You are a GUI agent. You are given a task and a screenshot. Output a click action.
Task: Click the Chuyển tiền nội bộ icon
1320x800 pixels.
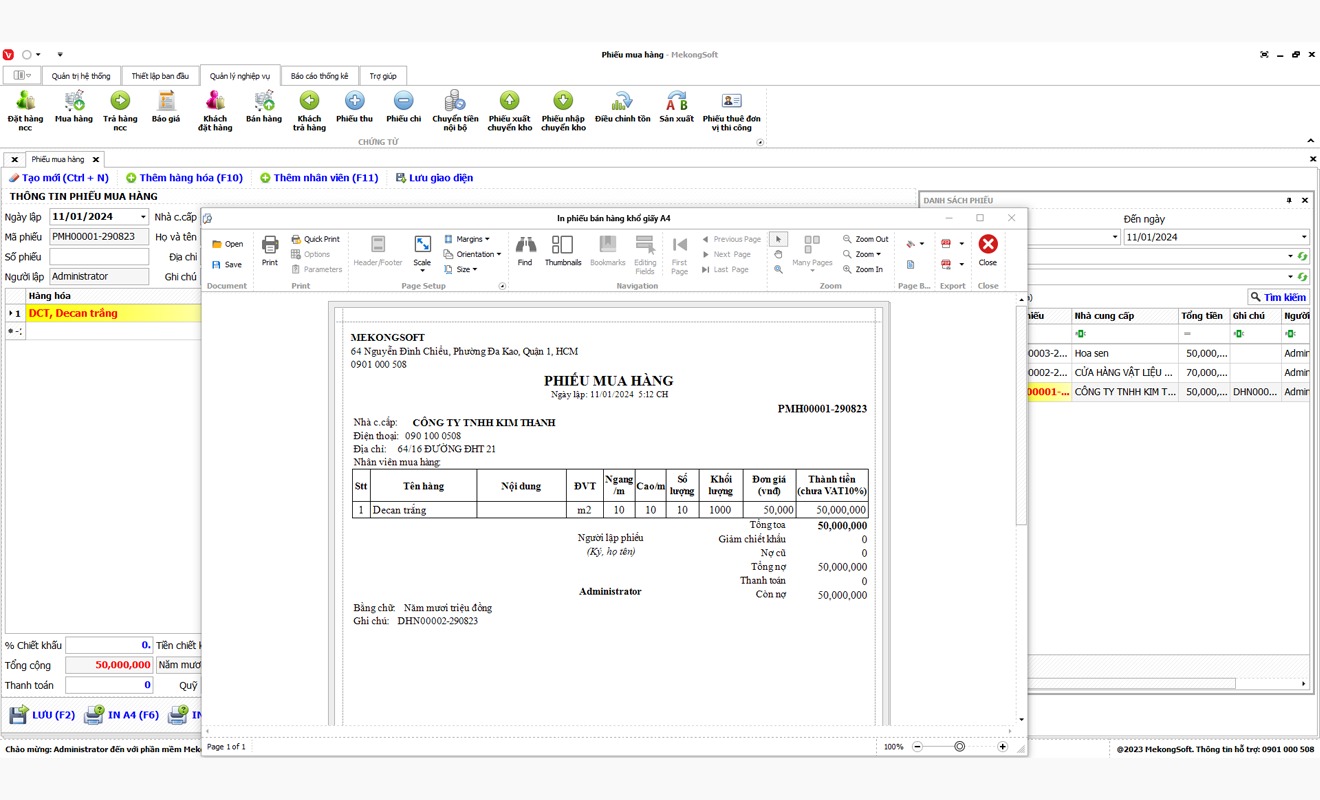pos(455,108)
